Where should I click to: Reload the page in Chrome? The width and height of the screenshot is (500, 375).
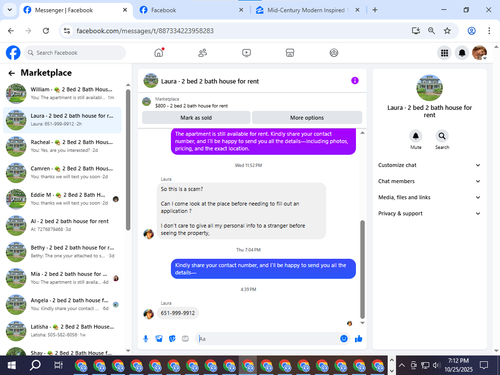pos(46,31)
